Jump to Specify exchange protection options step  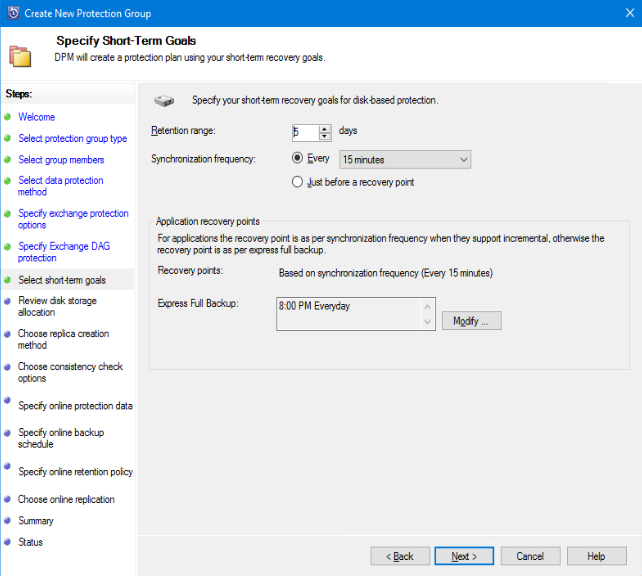pos(73,219)
